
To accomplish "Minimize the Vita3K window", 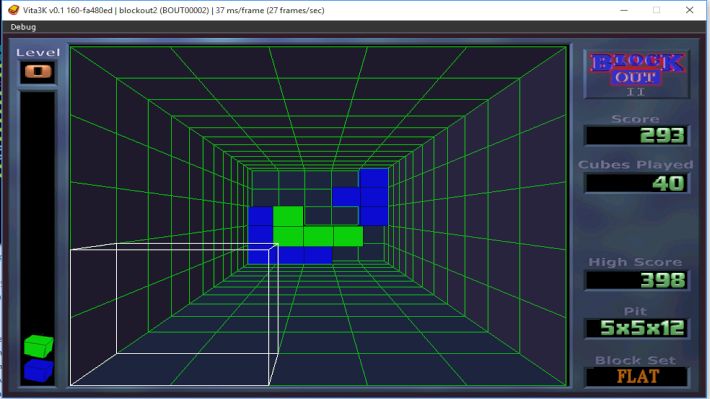I will tap(624, 10).
